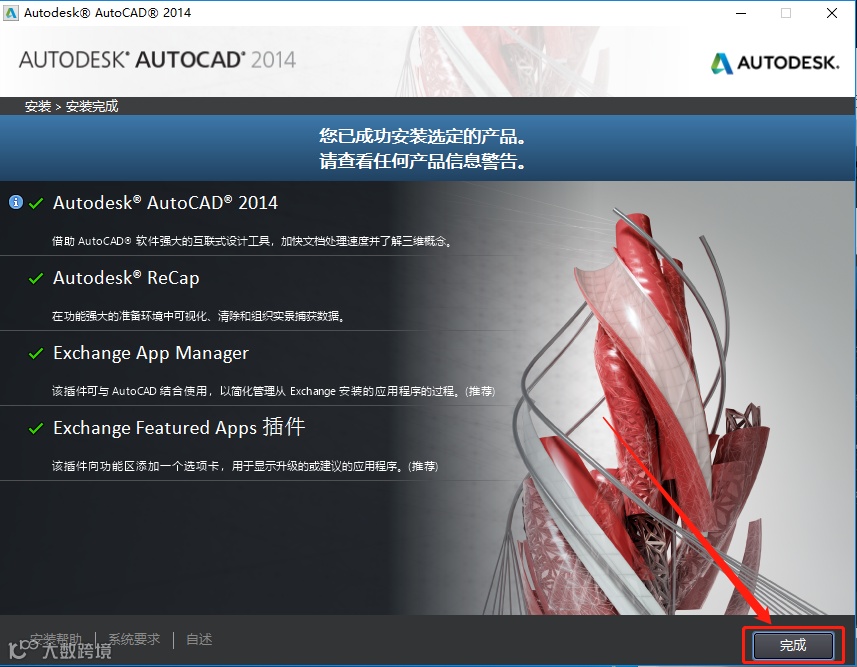The image size is (857, 667).
Task: Close the AutoCAD 2014 installer window
Action: point(832,13)
